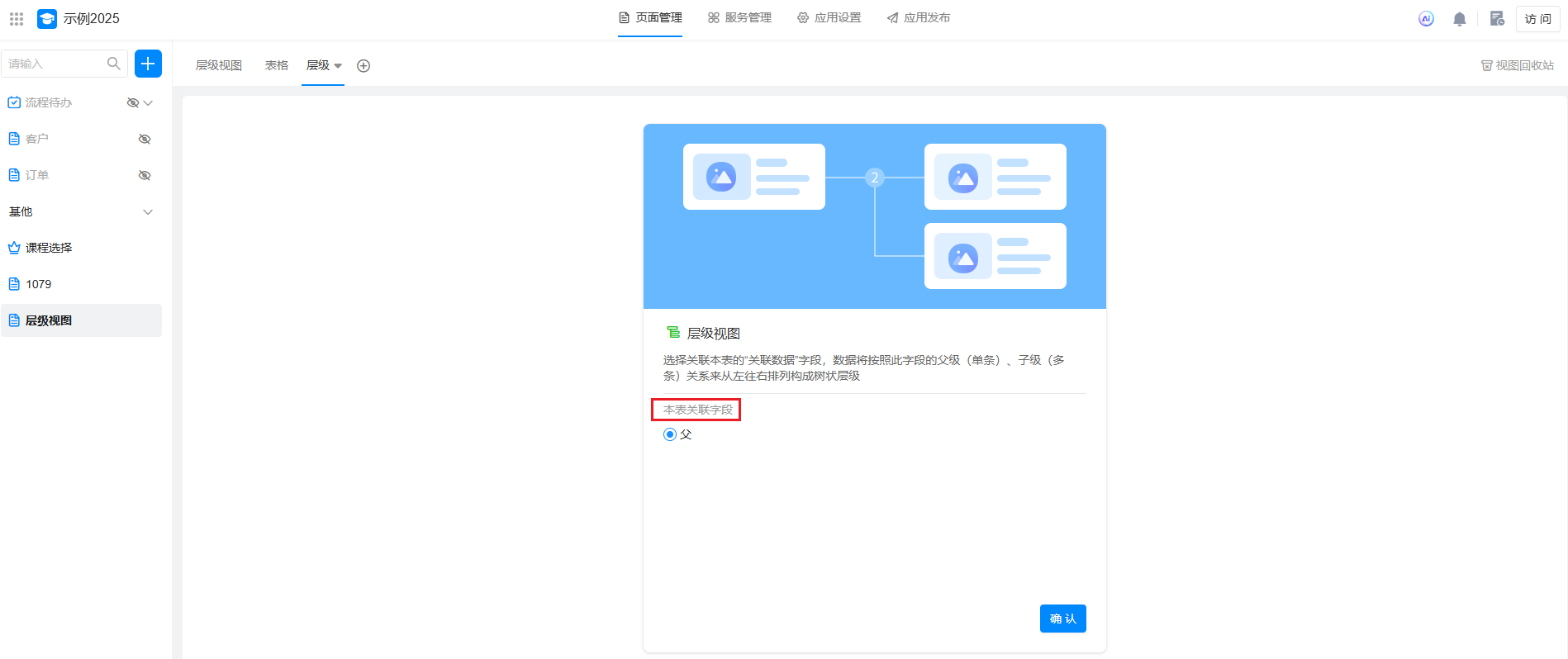Open the app launcher grid icon
This screenshot has width=1568, height=659.
coord(17,18)
